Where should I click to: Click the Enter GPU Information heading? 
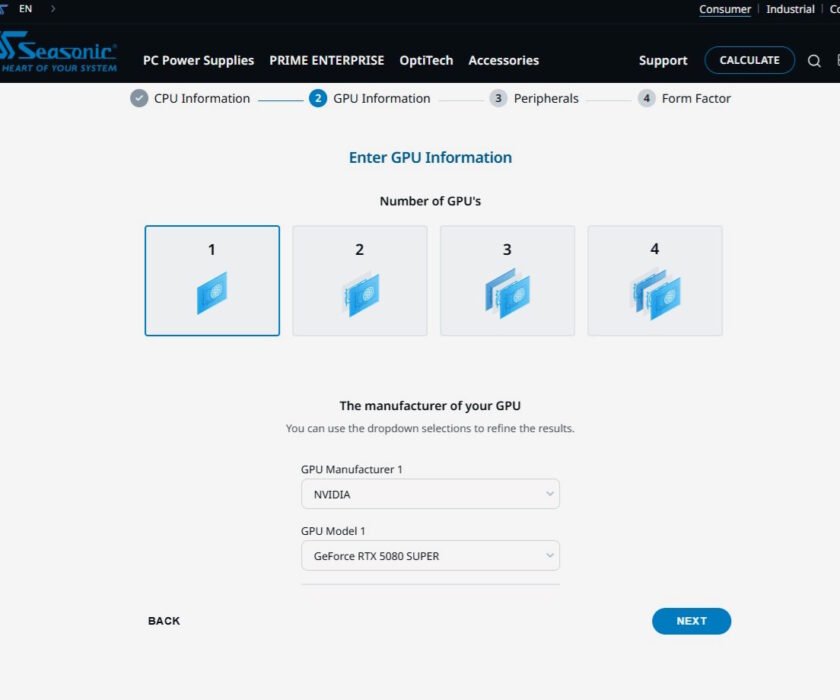(x=430, y=157)
